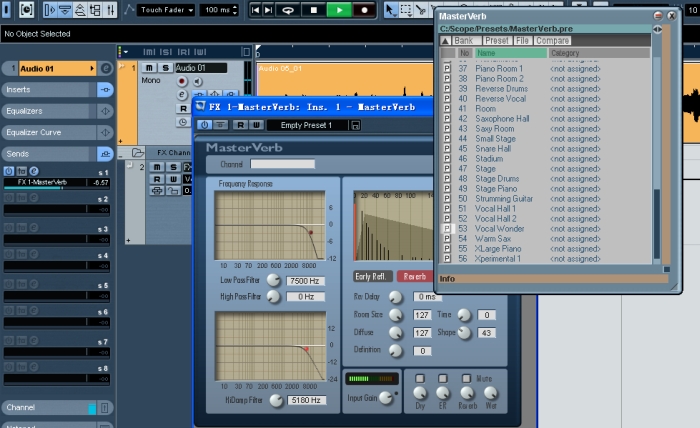Click the Low Pass Filter knob

click(x=273, y=280)
